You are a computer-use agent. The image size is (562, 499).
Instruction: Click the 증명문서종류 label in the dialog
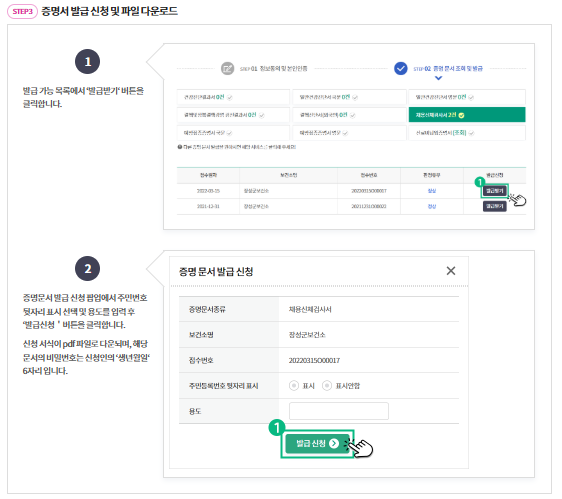[207, 309]
